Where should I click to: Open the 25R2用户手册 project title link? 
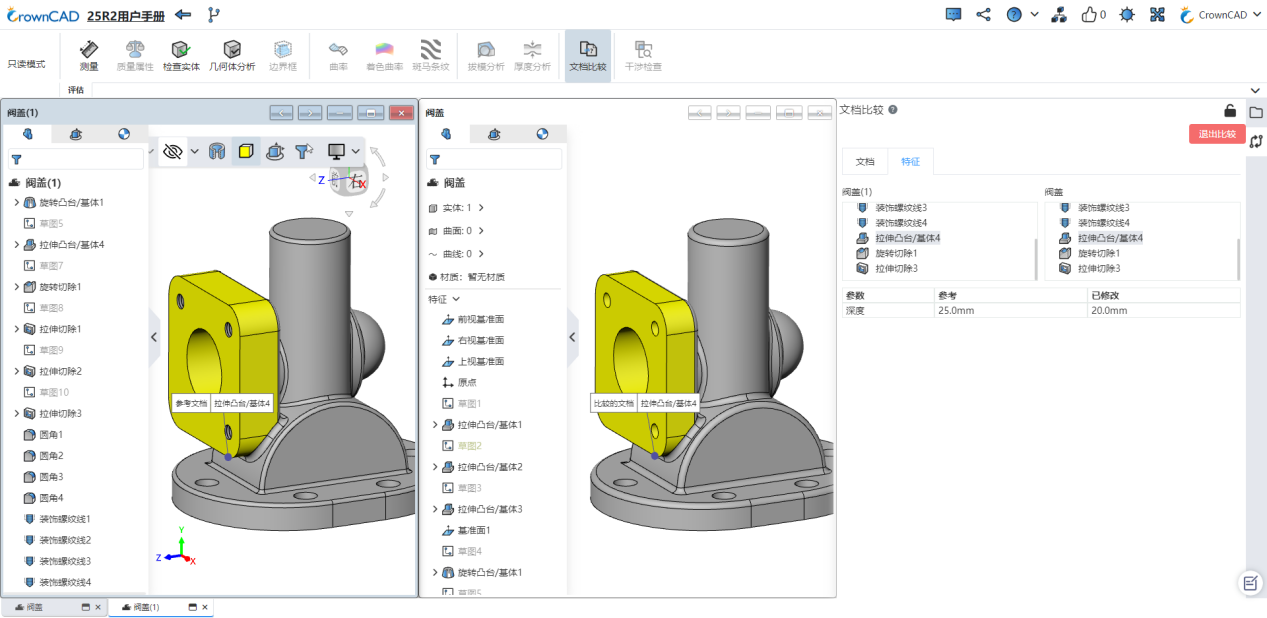[127, 15]
